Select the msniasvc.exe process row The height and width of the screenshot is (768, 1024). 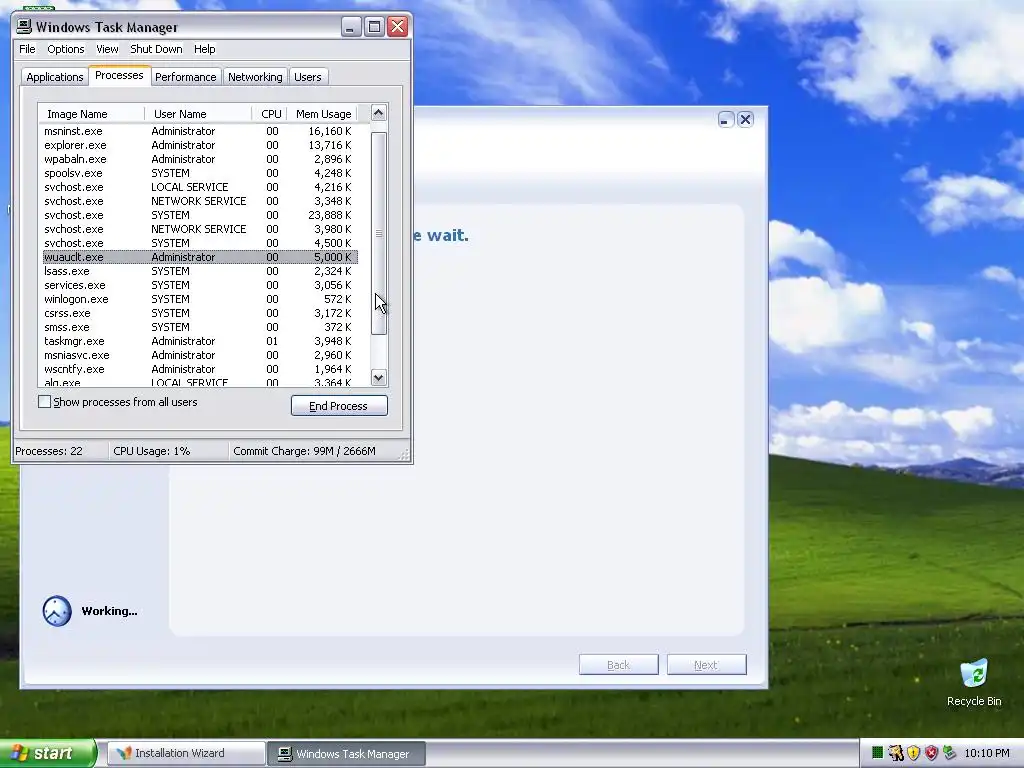(200, 355)
